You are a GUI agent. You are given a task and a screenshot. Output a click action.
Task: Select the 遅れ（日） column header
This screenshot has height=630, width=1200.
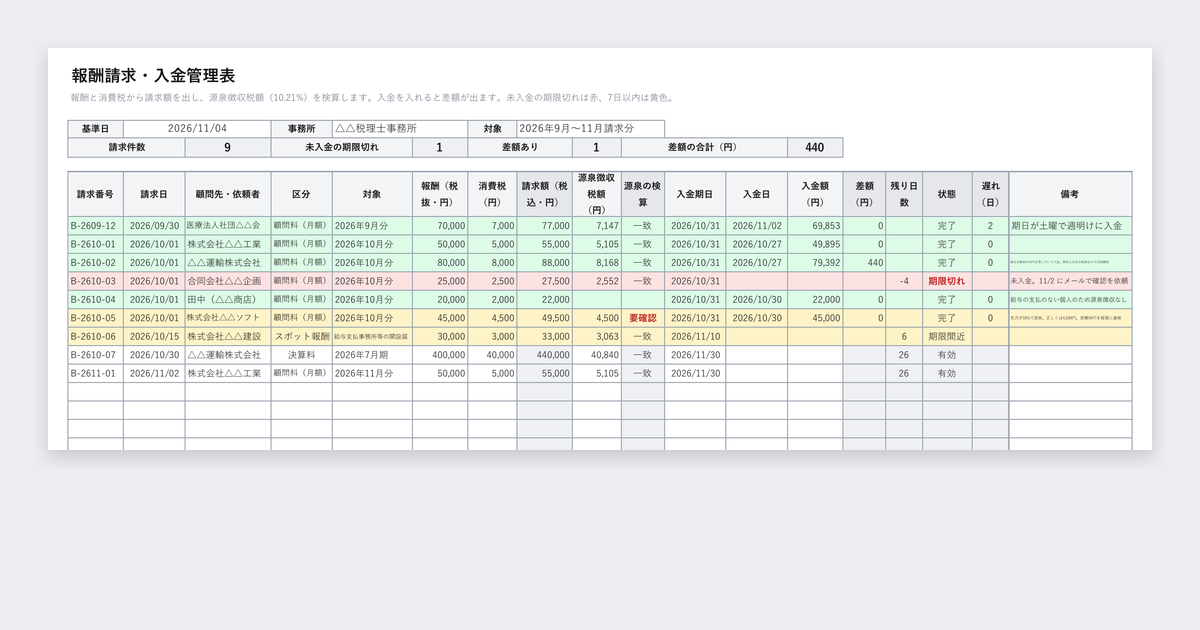(990, 194)
